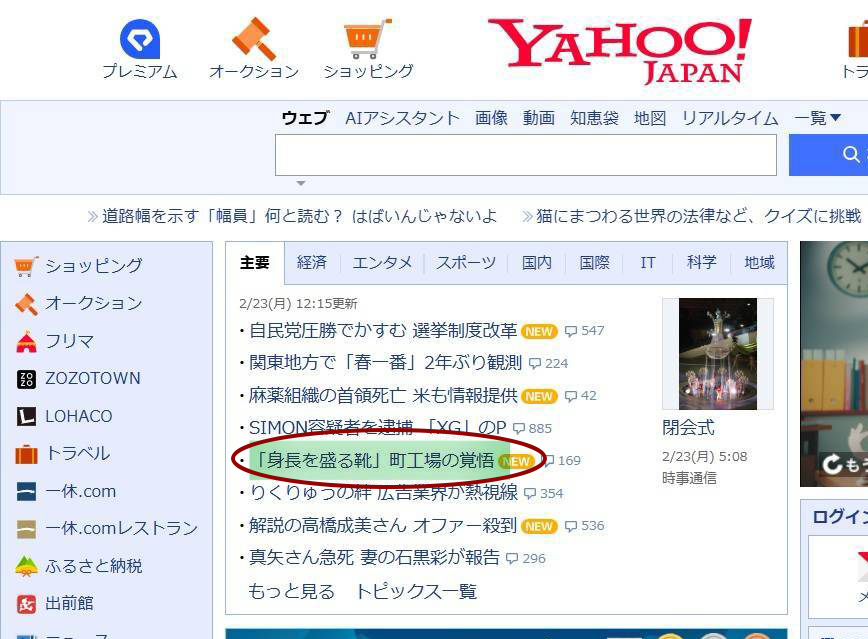868x639 pixels.
Task: Select the 動画 search category
Action: pos(539,118)
